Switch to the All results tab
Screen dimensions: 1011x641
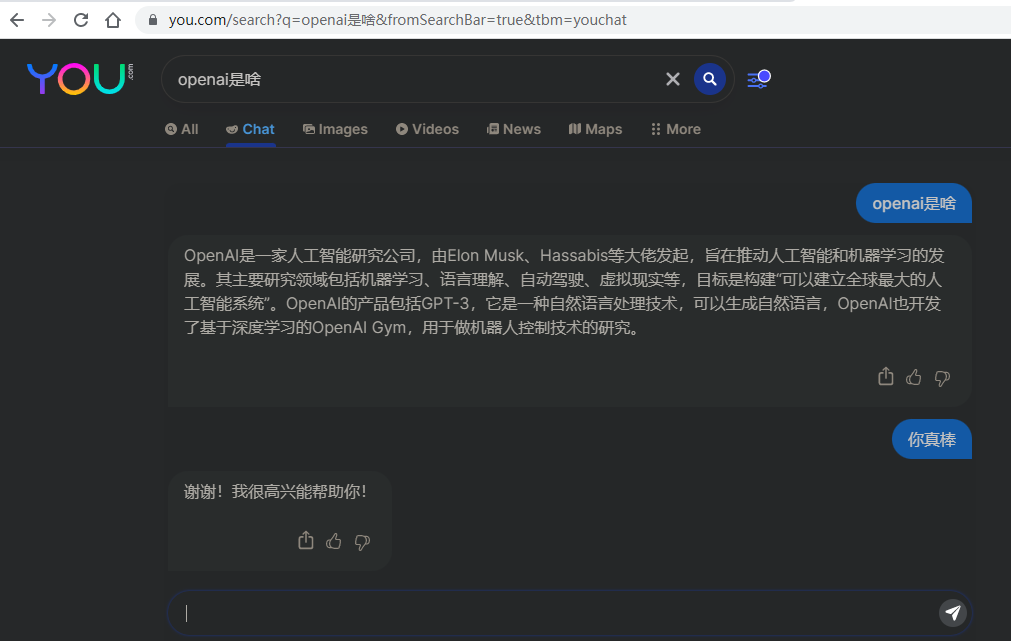(x=181, y=129)
